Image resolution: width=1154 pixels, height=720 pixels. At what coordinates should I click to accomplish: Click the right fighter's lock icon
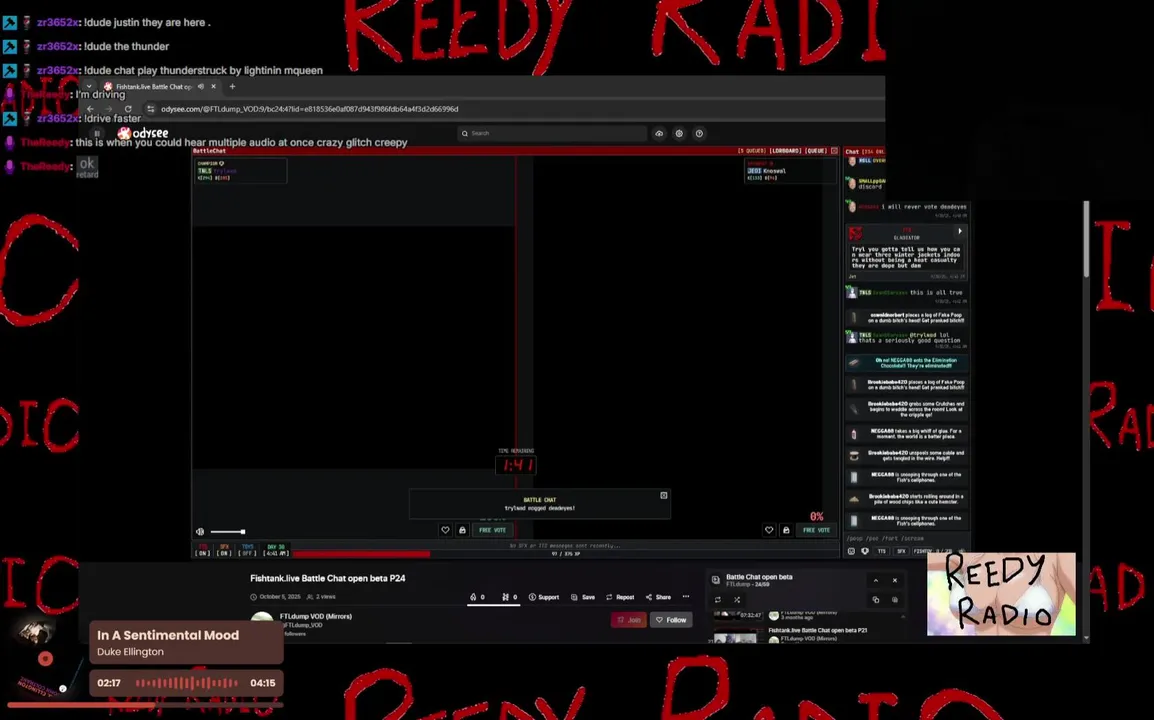click(786, 530)
